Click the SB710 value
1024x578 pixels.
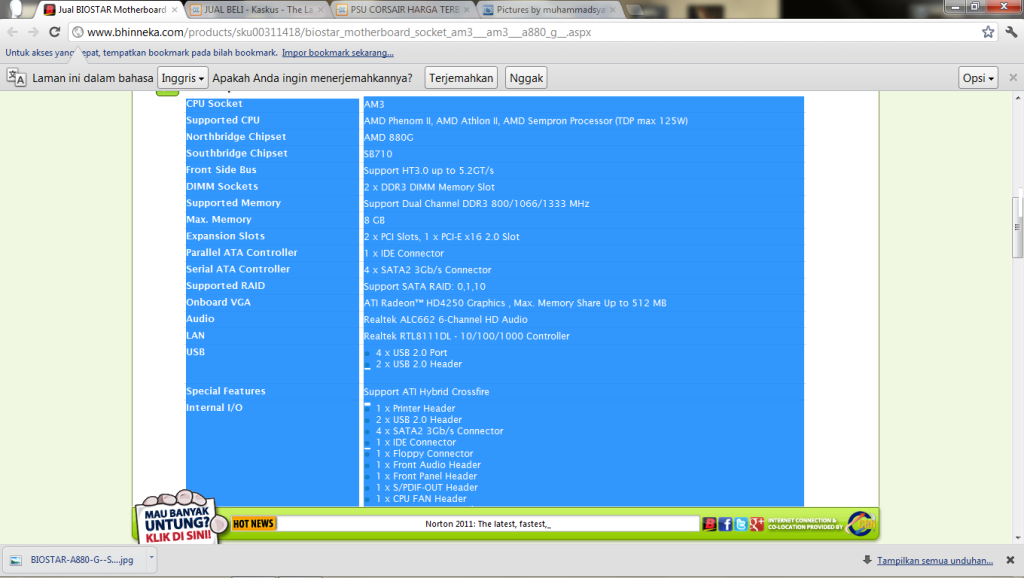coord(378,154)
